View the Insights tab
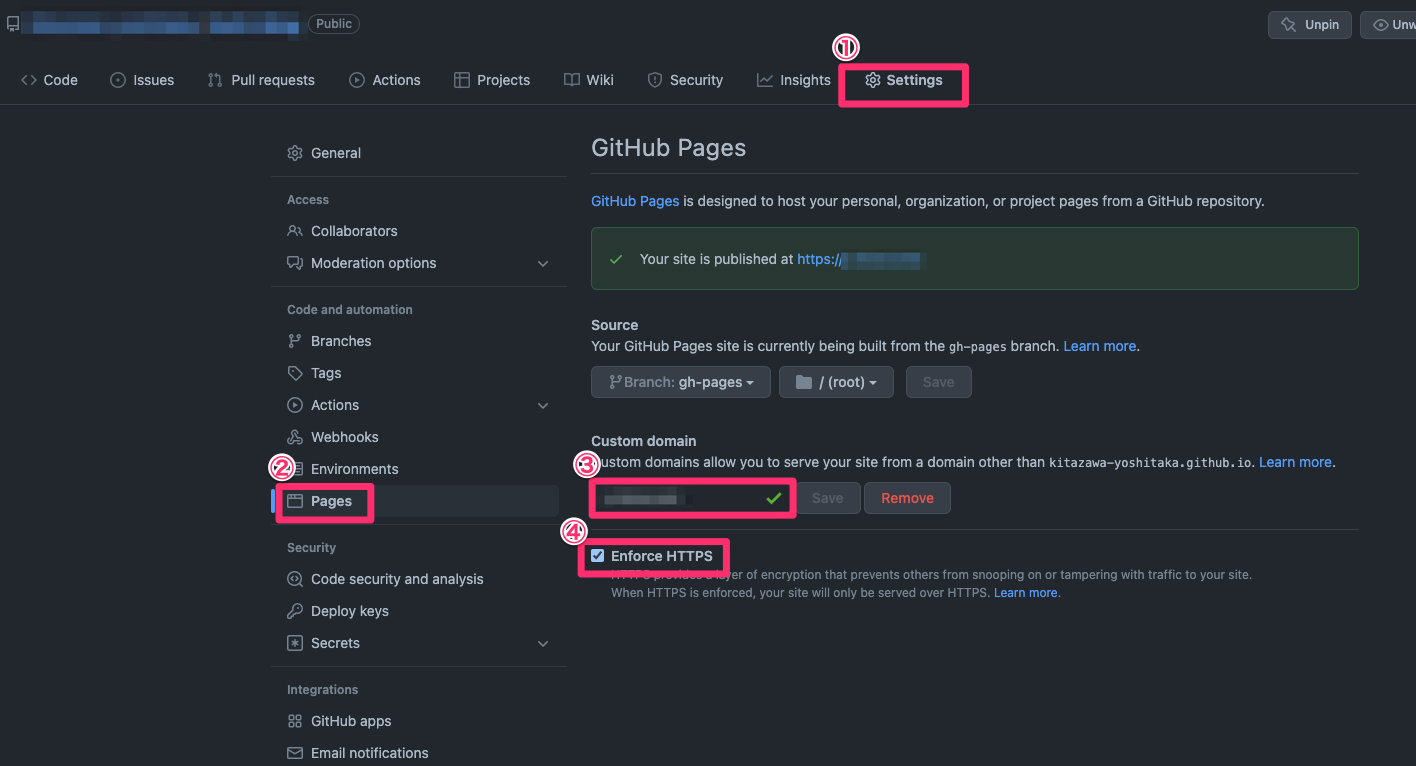This screenshot has height=766, width=1416. (x=794, y=80)
